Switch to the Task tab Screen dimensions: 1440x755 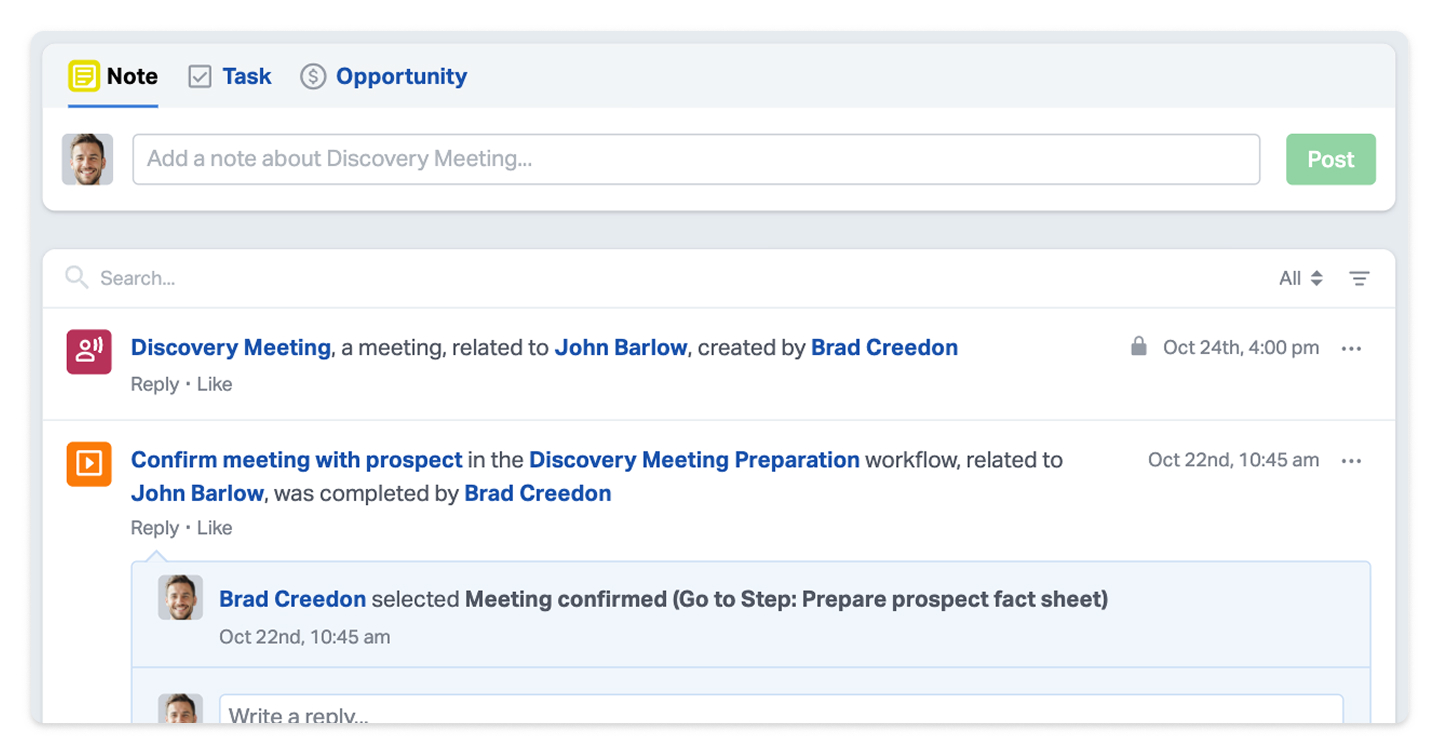click(246, 77)
